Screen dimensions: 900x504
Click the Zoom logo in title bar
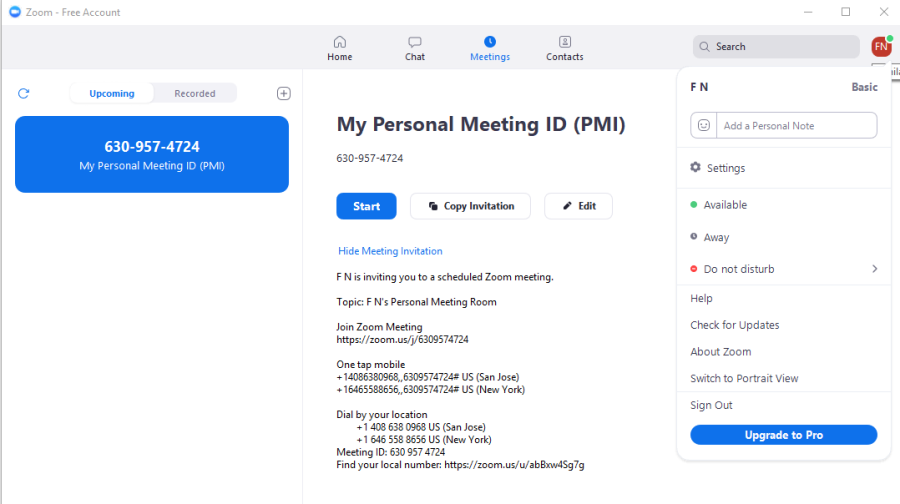coord(15,12)
